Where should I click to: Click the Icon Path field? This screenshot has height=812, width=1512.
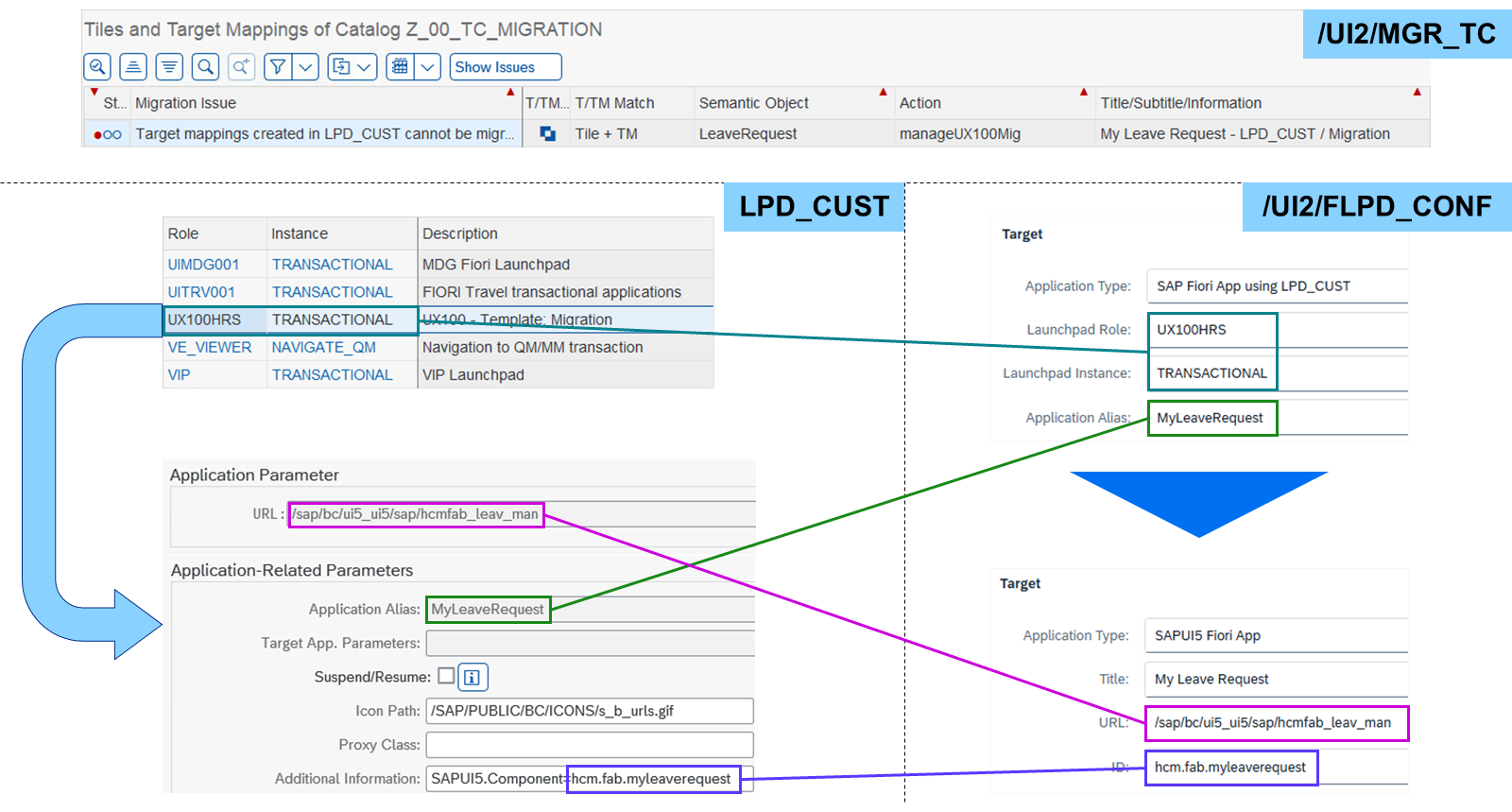click(x=590, y=711)
